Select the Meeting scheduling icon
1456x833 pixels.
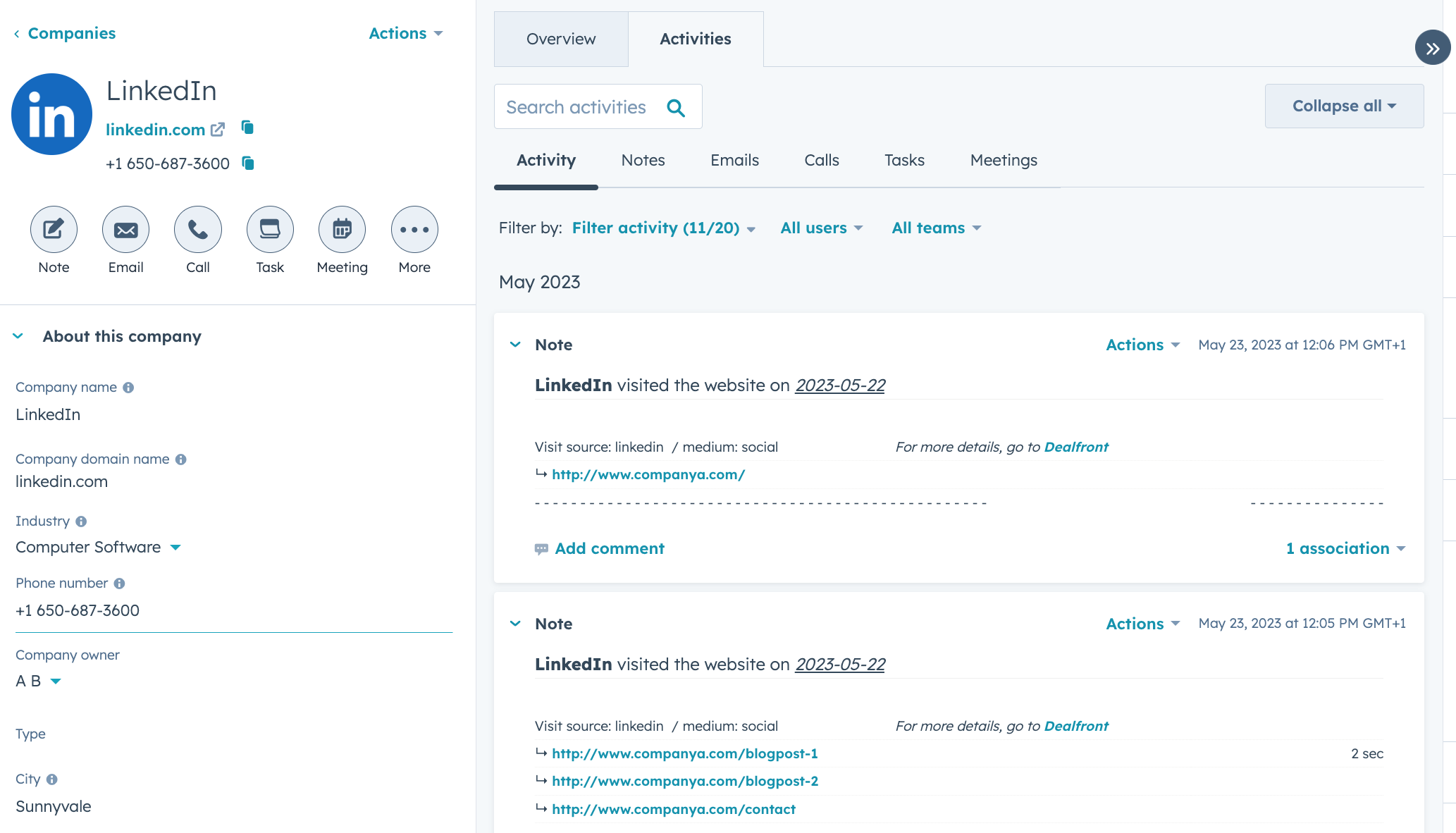342,229
